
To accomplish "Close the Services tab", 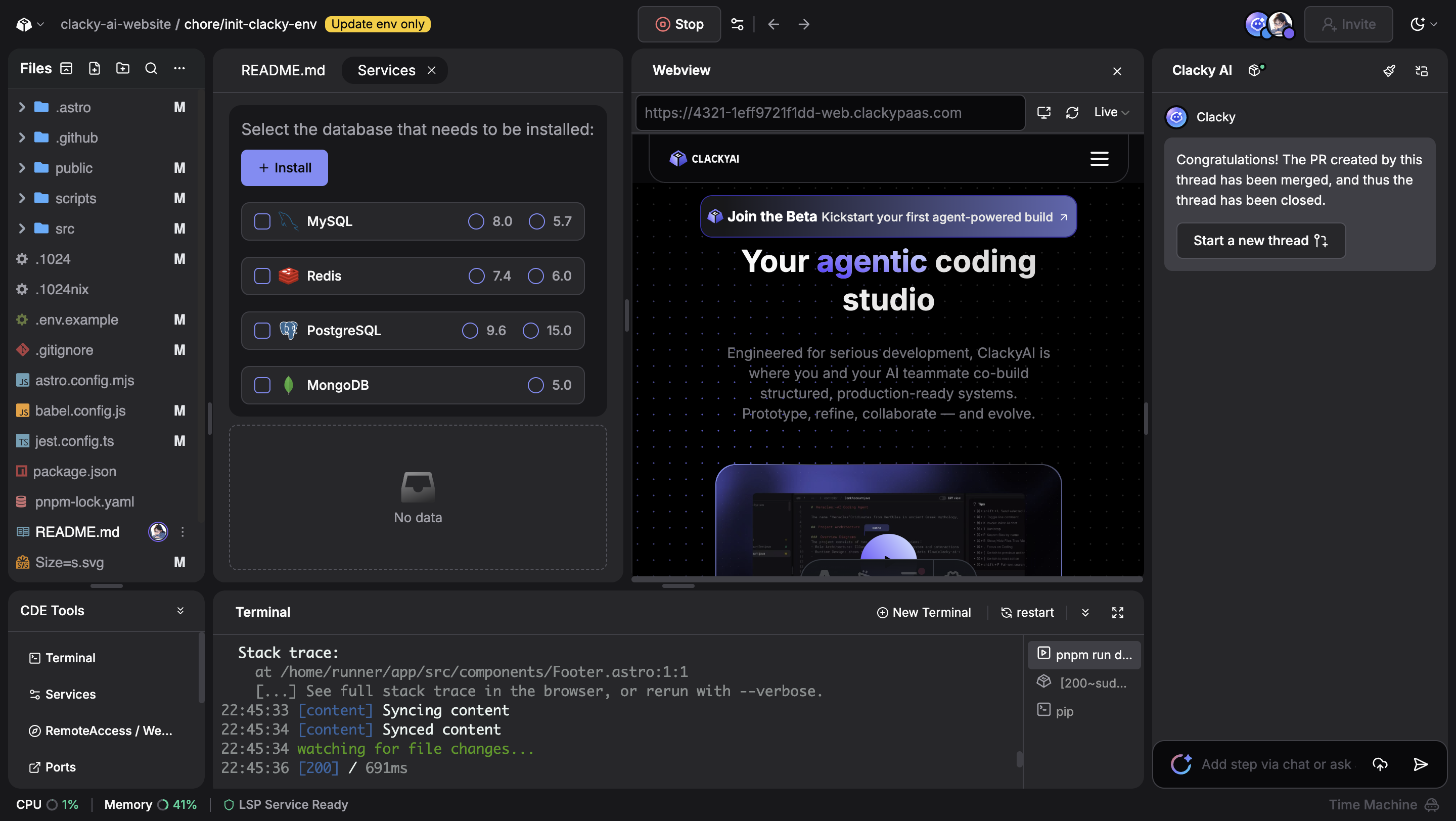I will pos(431,70).
